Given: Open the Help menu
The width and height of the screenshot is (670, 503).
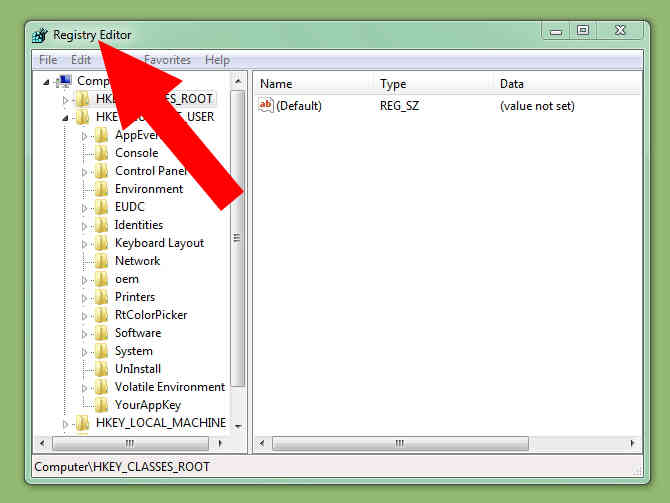Looking at the screenshot, I should coord(217,60).
